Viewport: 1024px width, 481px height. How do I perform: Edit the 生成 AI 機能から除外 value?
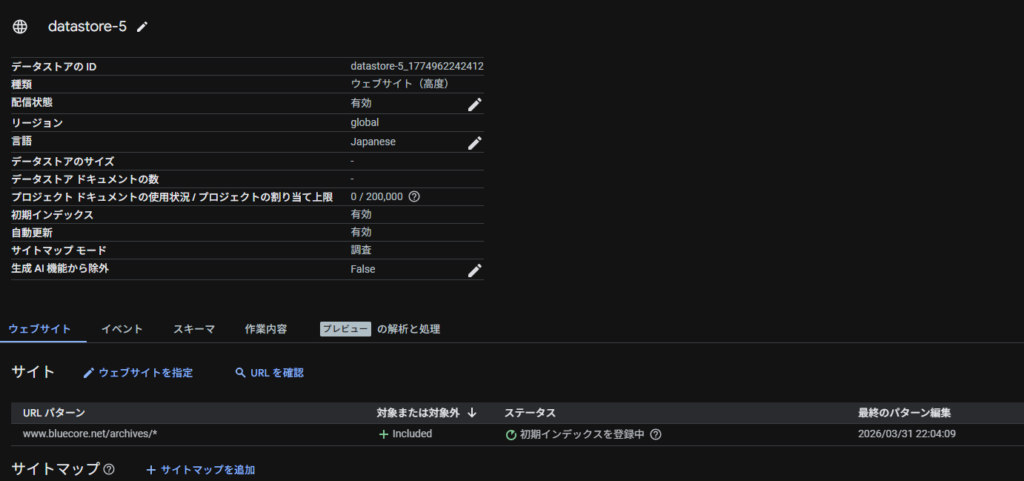click(475, 270)
